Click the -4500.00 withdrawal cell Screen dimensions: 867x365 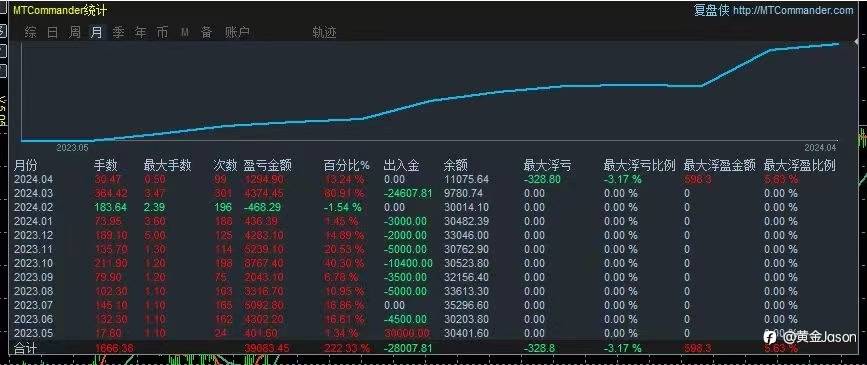point(406,320)
